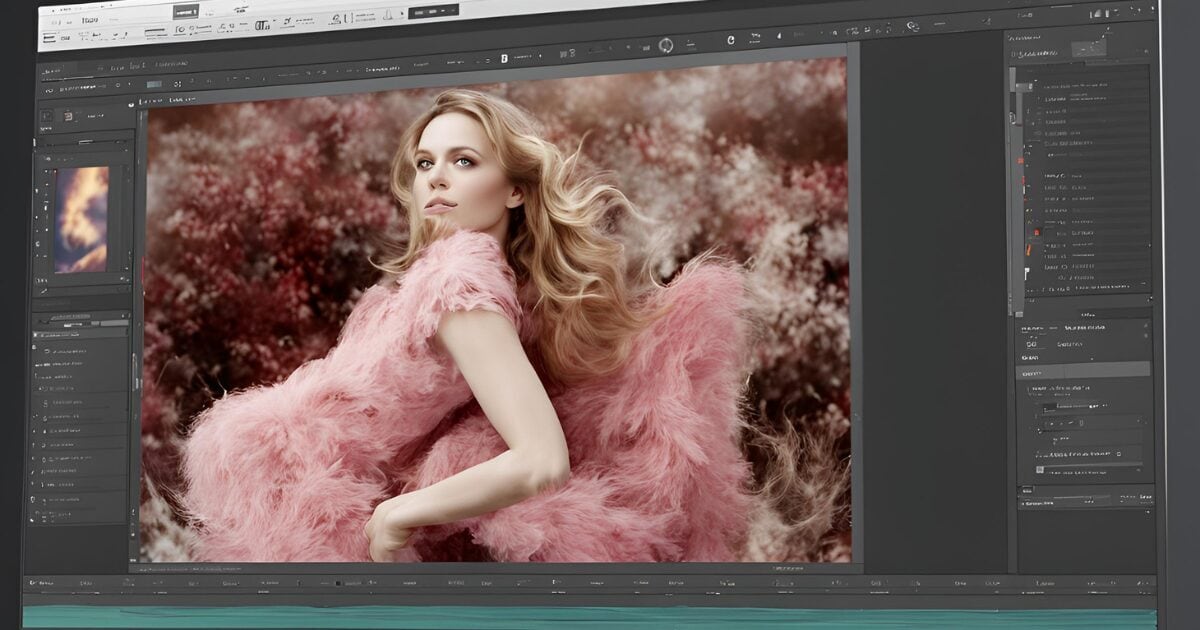Screen dimensions: 1200x630
Task: Click the first label in the bottom status bar
Action: pos(44,581)
